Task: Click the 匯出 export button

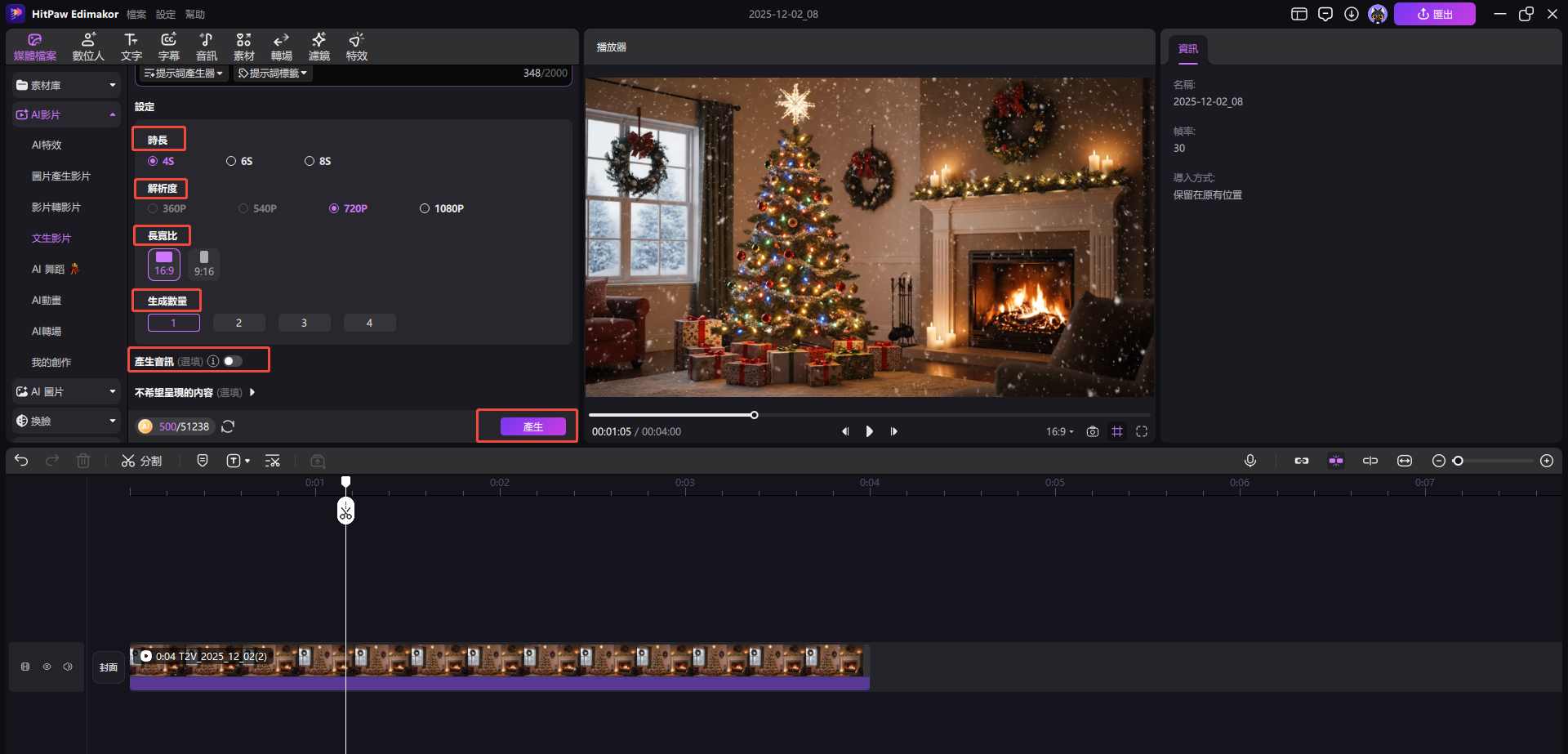Action: tap(1434, 14)
